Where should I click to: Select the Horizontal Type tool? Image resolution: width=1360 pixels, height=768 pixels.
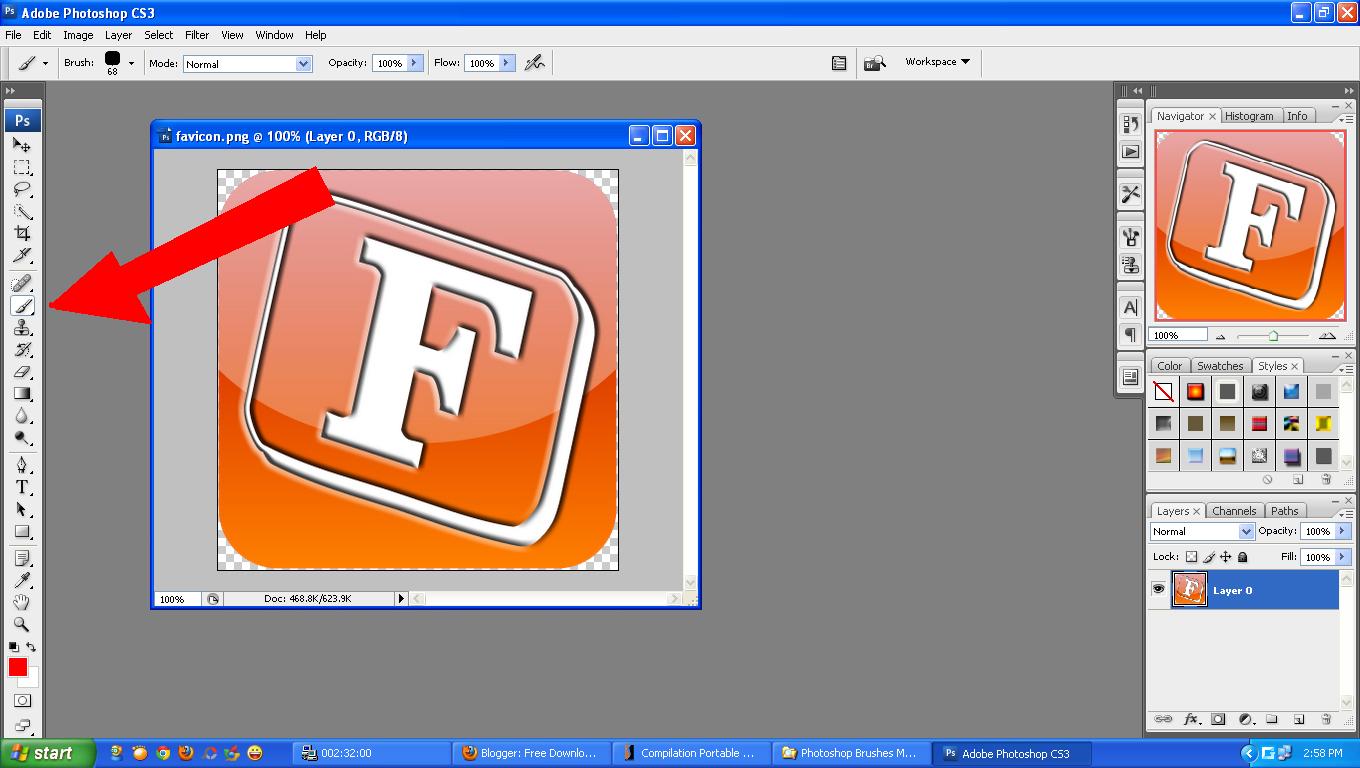pyautogui.click(x=22, y=487)
